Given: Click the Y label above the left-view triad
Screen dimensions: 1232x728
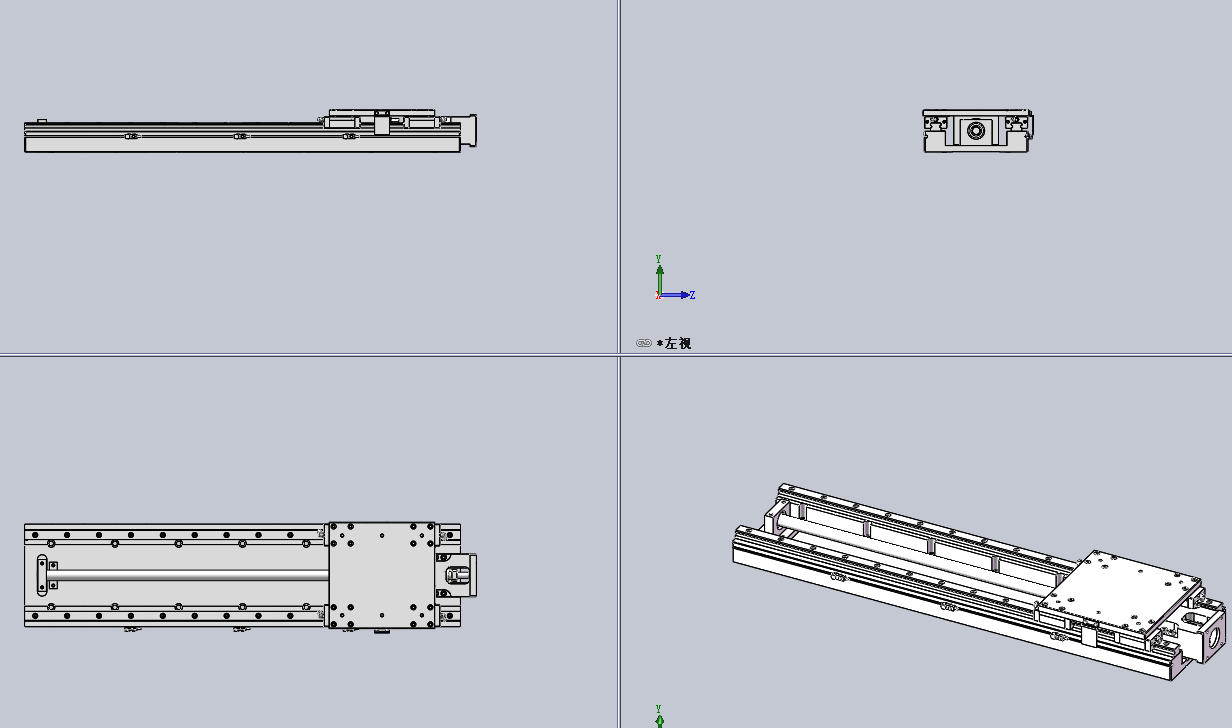Looking at the screenshot, I should [659, 258].
